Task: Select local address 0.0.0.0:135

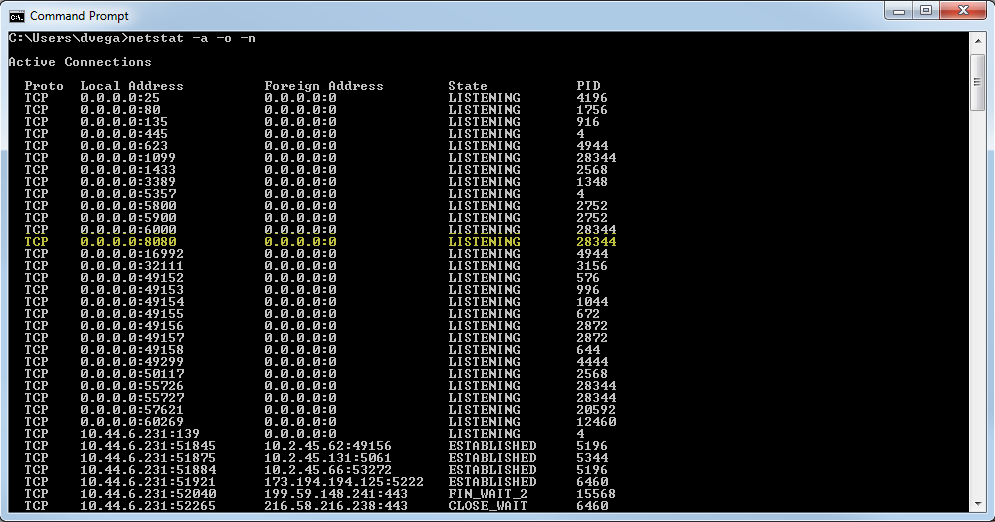Action: tap(124, 122)
